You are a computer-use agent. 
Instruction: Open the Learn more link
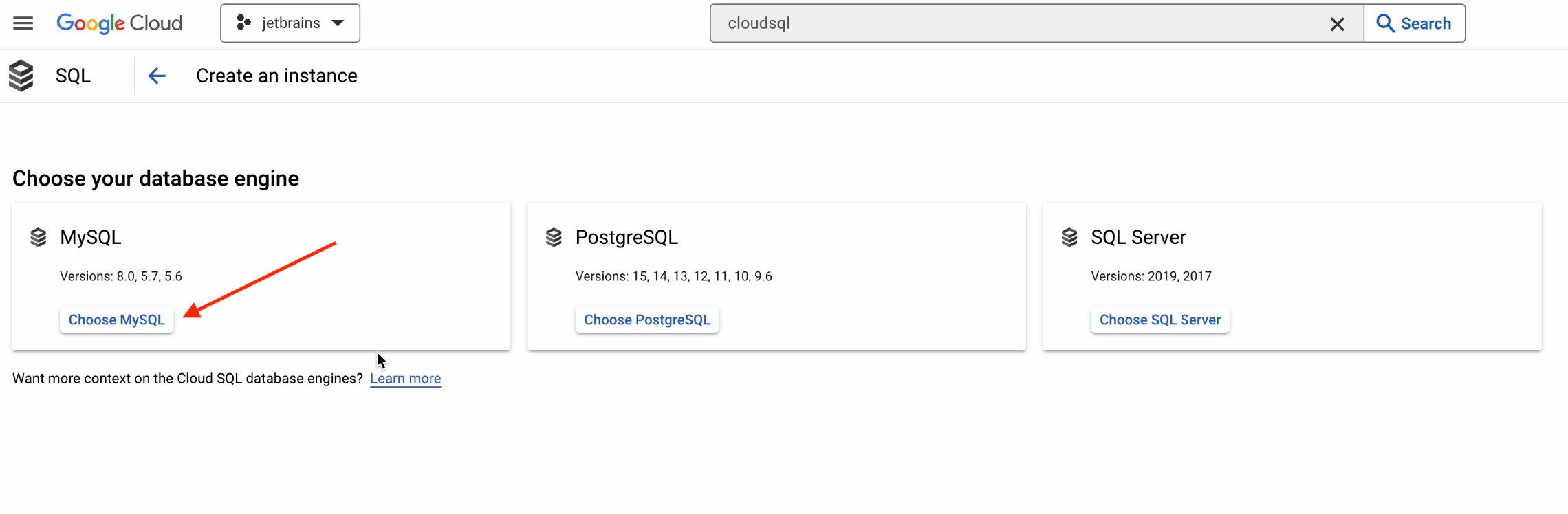[405, 379]
